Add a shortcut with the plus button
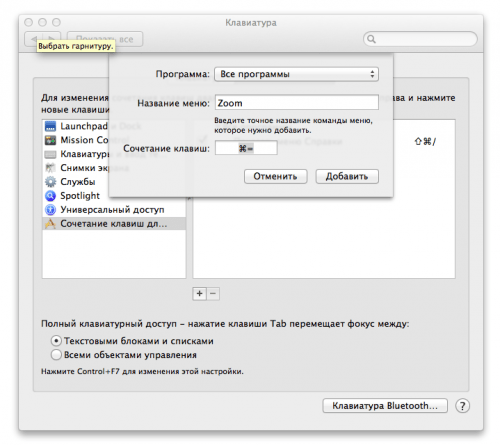The width and height of the screenshot is (500, 445). click(199, 294)
